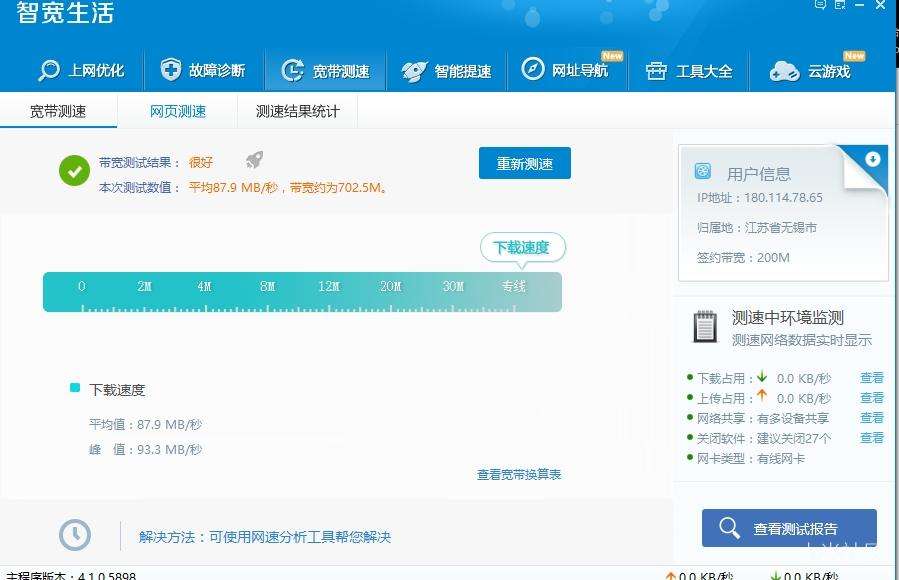Click the clock icon near 解决方法

[x=75, y=535]
